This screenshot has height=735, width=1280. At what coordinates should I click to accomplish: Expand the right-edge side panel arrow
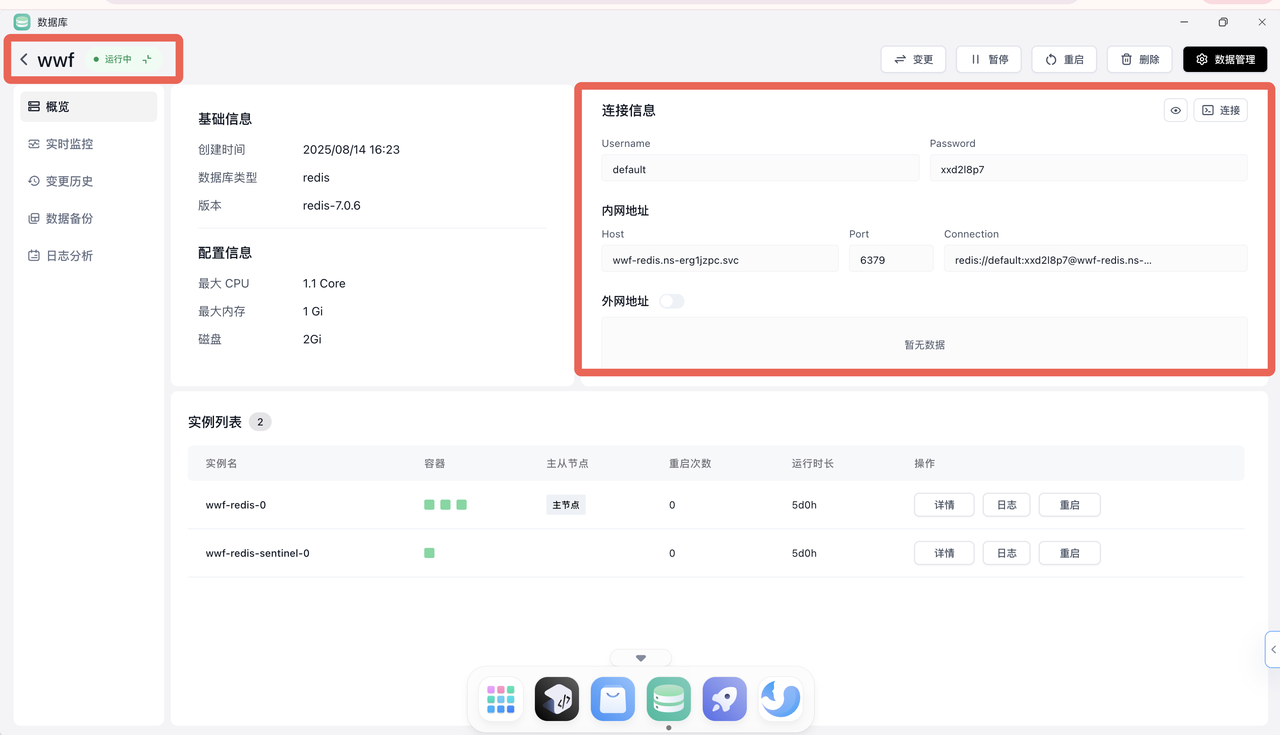pos(1273,649)
